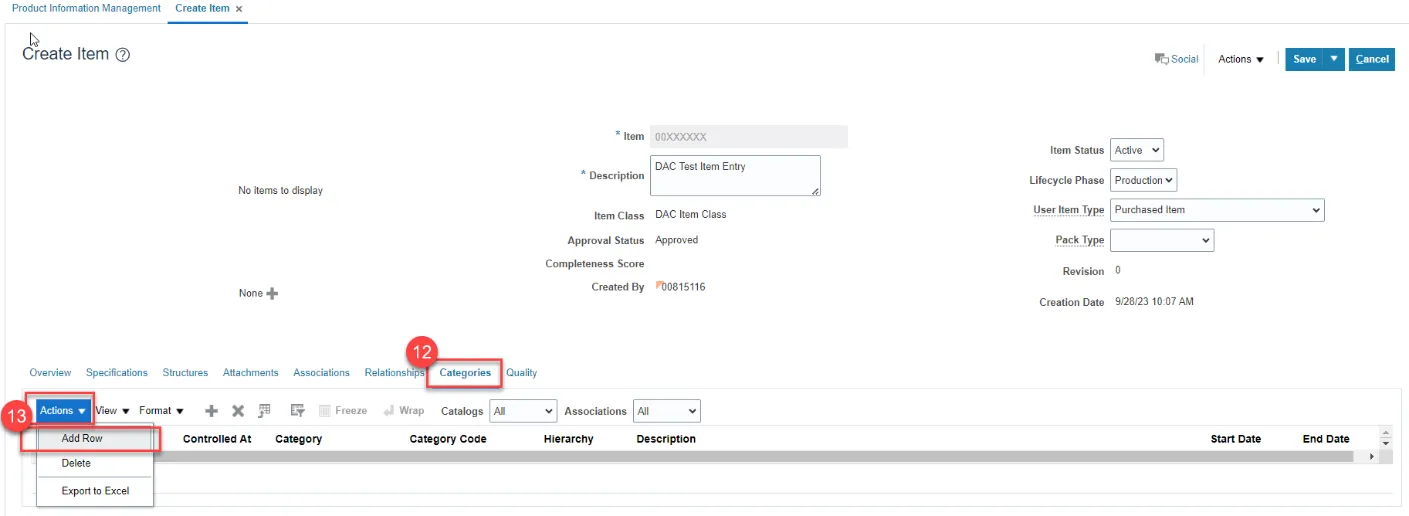Click the plus icon next to None
Viewport: 1409px width, 516px height.
(272, 293)
